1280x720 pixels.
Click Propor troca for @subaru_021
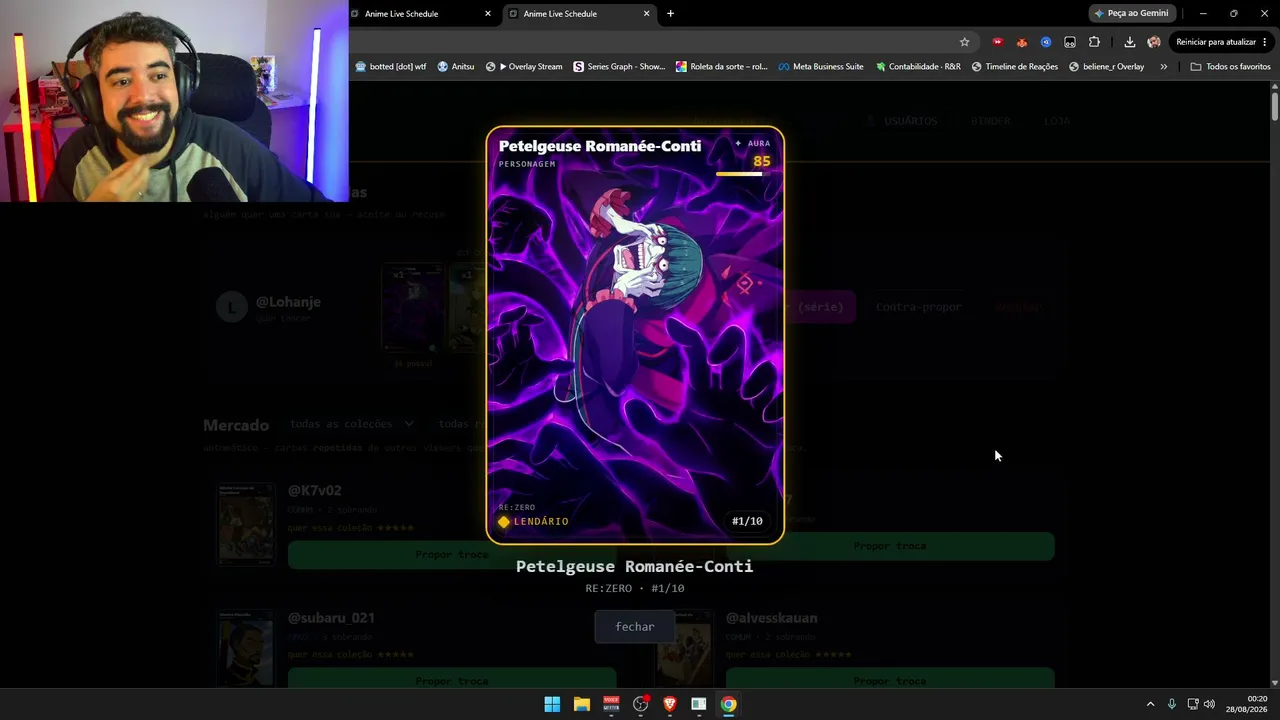tap(452, 679)
